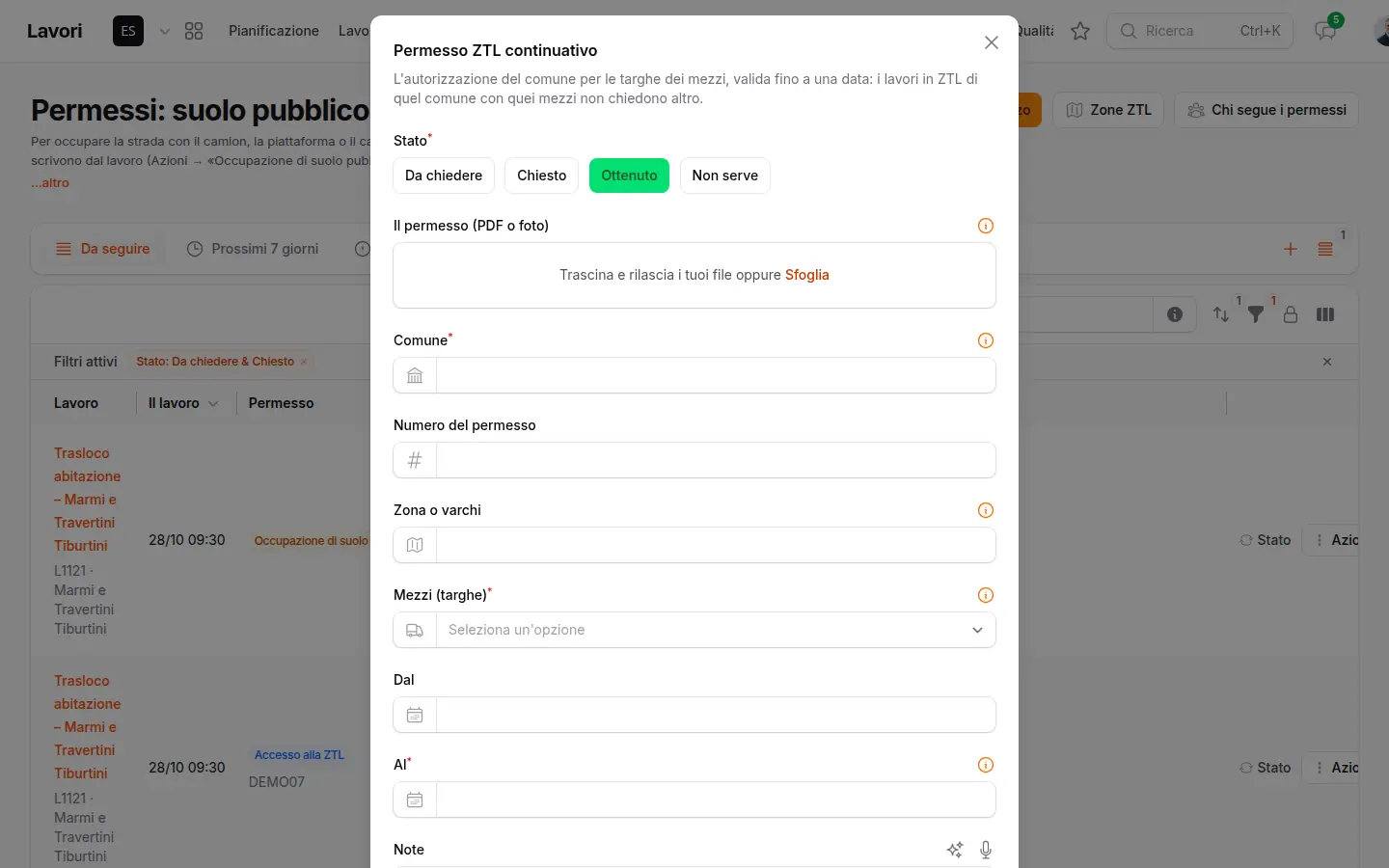Expand the ES workspace switcher chevron
Viewport: 1389px width, 868px height.
[165, 31]
